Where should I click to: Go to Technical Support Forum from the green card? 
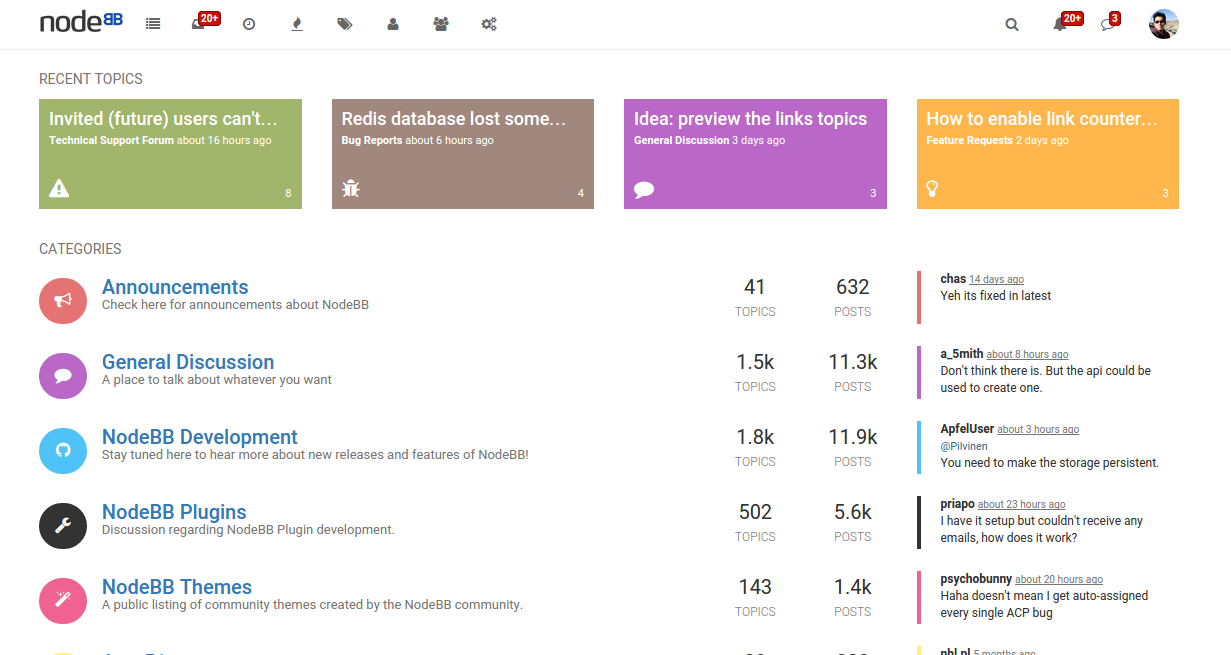[x=111, y=141]
